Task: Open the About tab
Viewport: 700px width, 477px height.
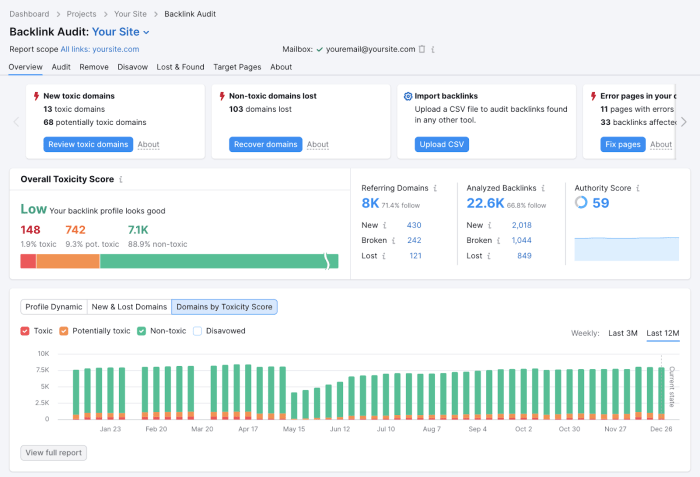Action: [281, 67]
